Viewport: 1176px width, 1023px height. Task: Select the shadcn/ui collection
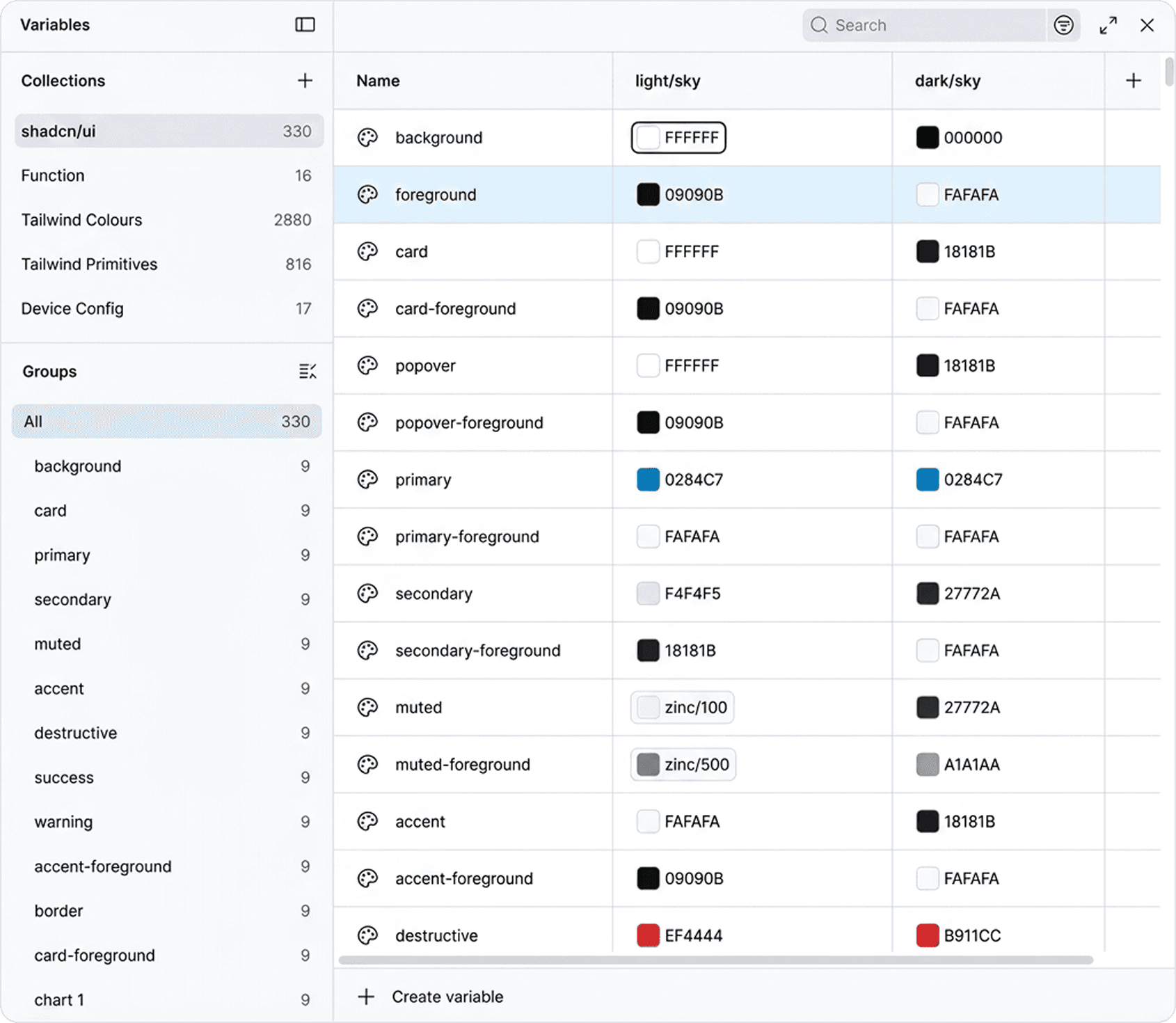tap(169, 131)
